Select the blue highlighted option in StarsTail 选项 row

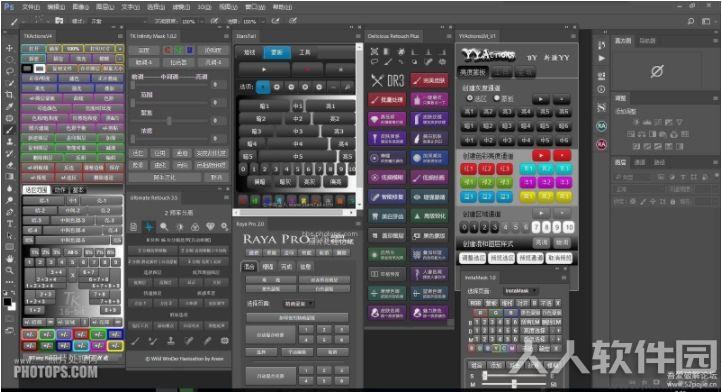263,87
